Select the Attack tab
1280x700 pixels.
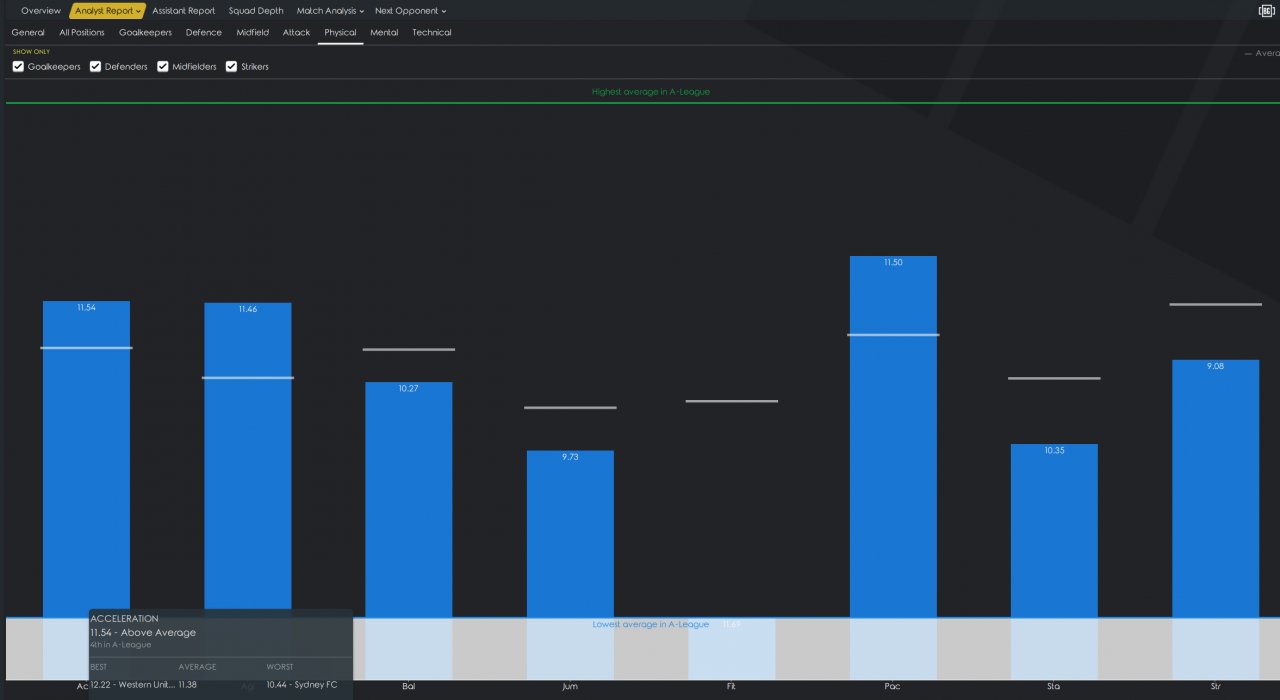coord(296,33)
